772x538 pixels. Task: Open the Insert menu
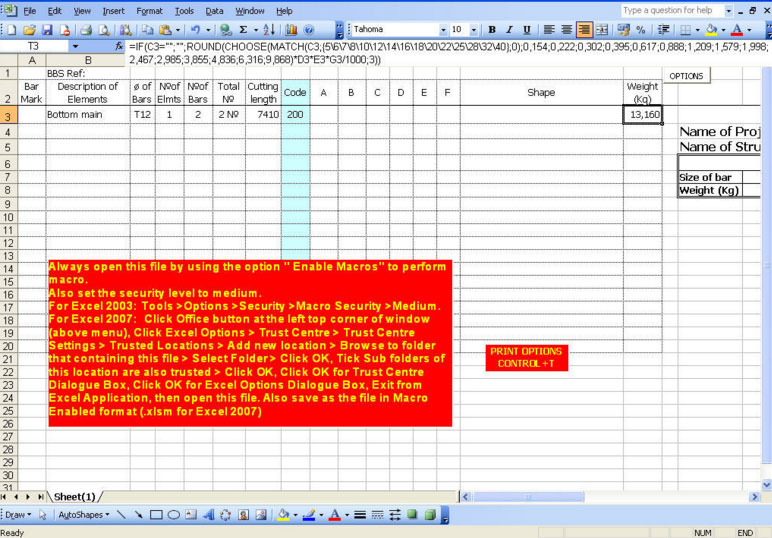(x=114, y=10)
